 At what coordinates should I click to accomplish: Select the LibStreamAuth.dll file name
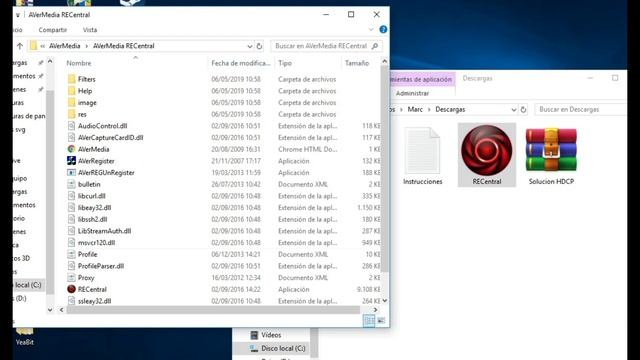pos(104,231)
